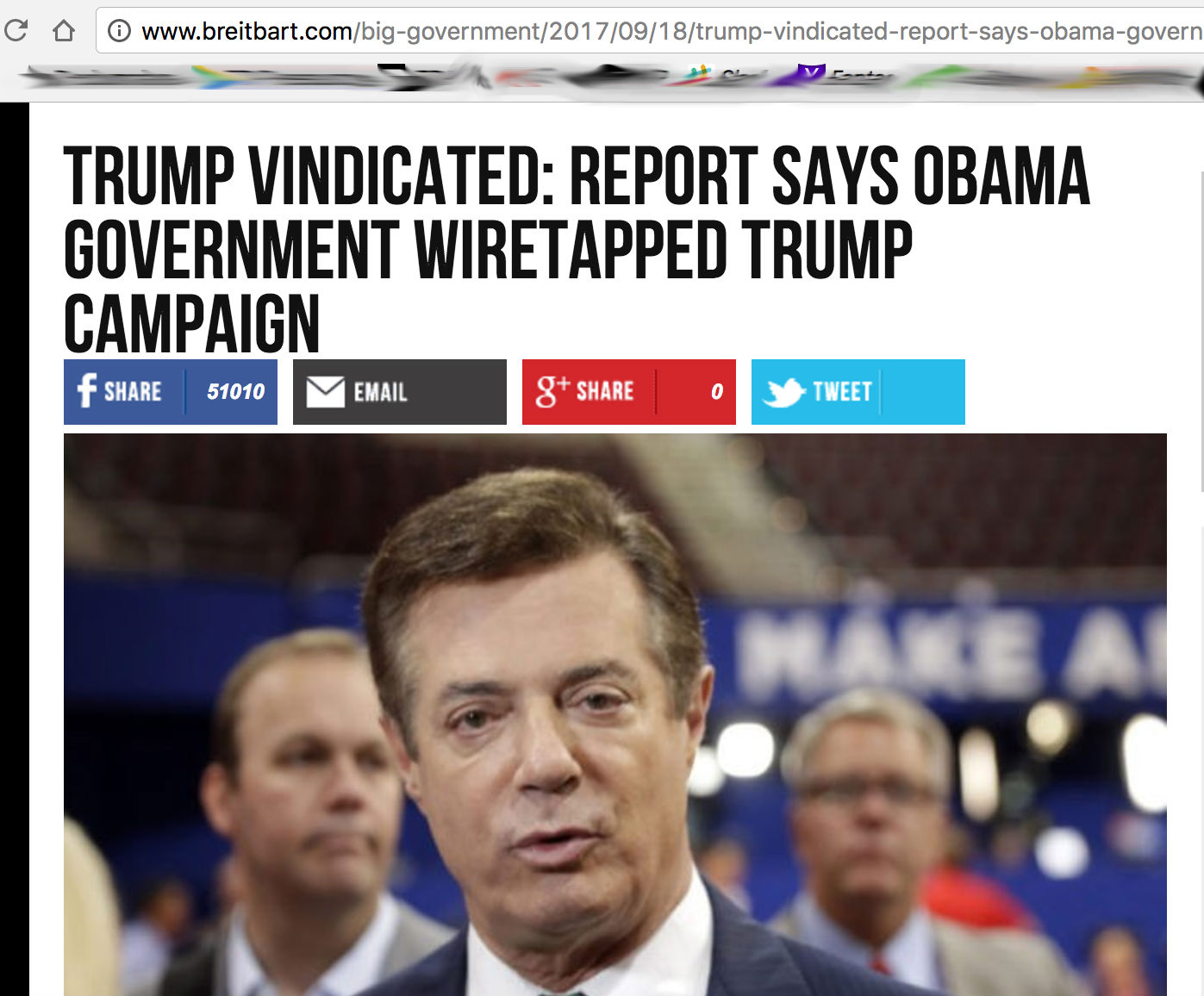Screen dimensions: 1204x996
Task: Click the red Google+ SHARE label
Action: pyautogui.click(x=605, y=391)
